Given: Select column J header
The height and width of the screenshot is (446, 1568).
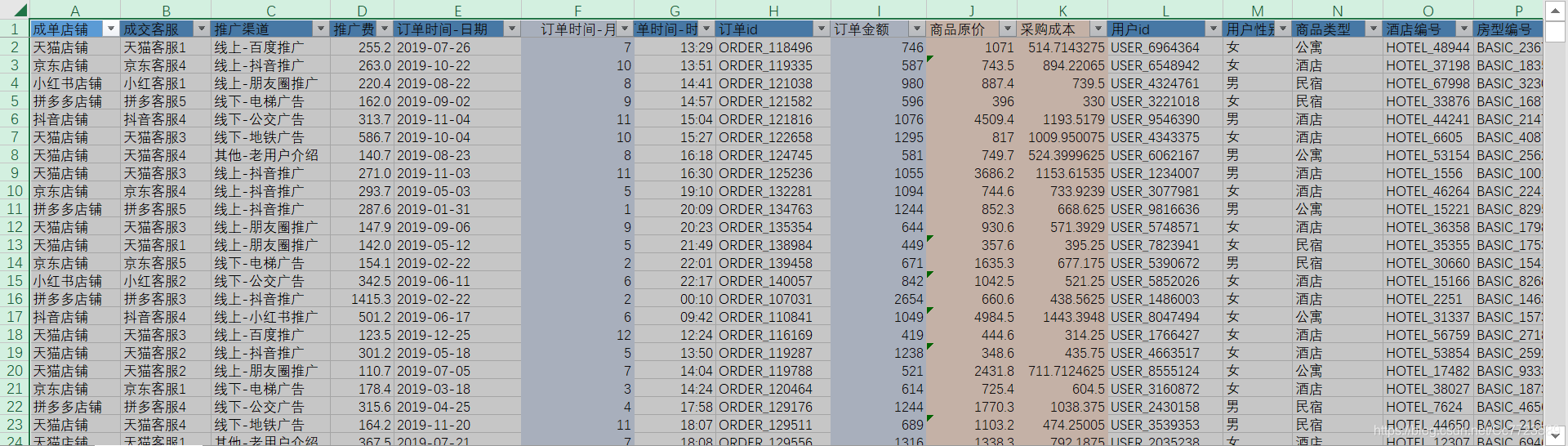Looking at the screenshot, I should click(972, 11).
